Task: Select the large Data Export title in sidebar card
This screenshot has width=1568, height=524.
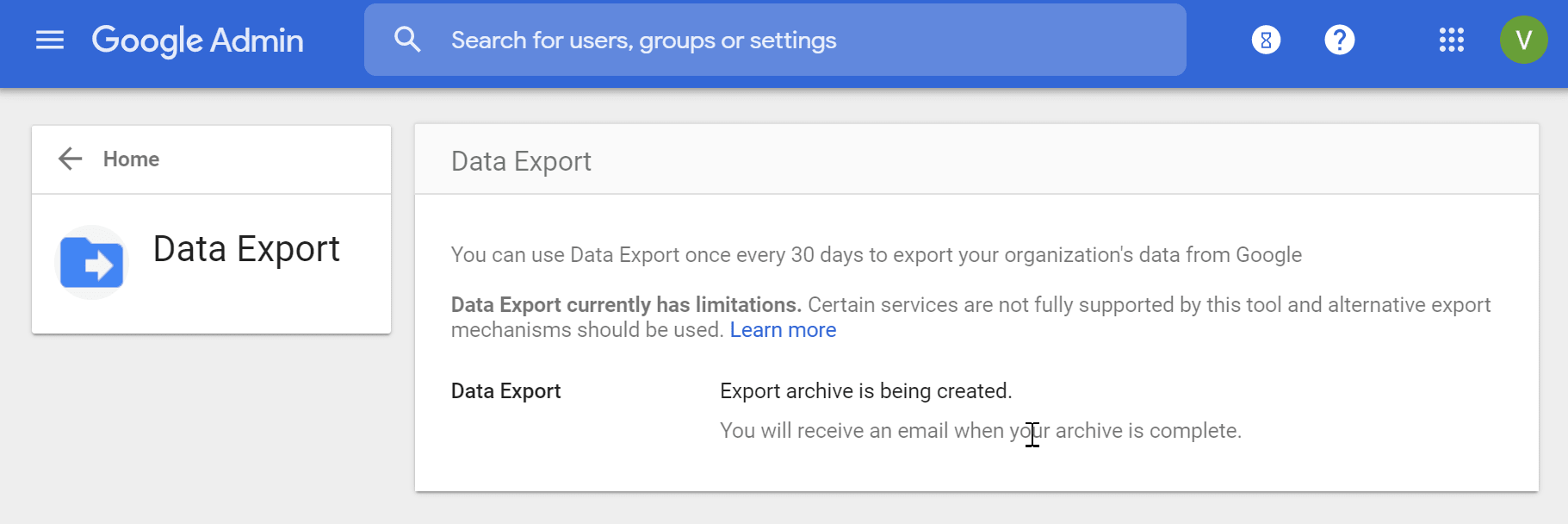Action: click(246, 249)
